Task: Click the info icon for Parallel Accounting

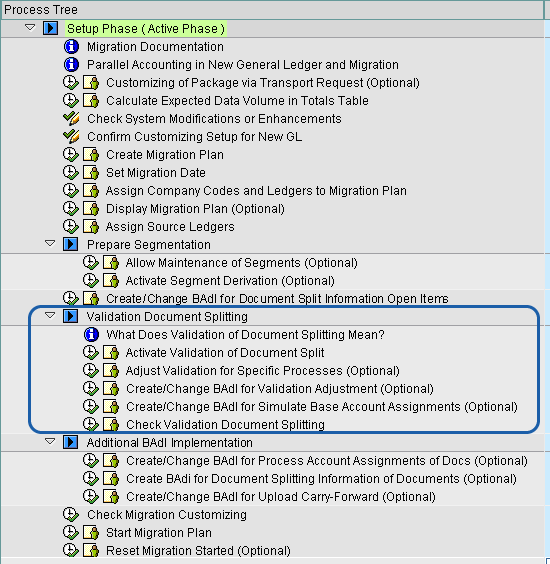Action: click(x=71, y=65)
